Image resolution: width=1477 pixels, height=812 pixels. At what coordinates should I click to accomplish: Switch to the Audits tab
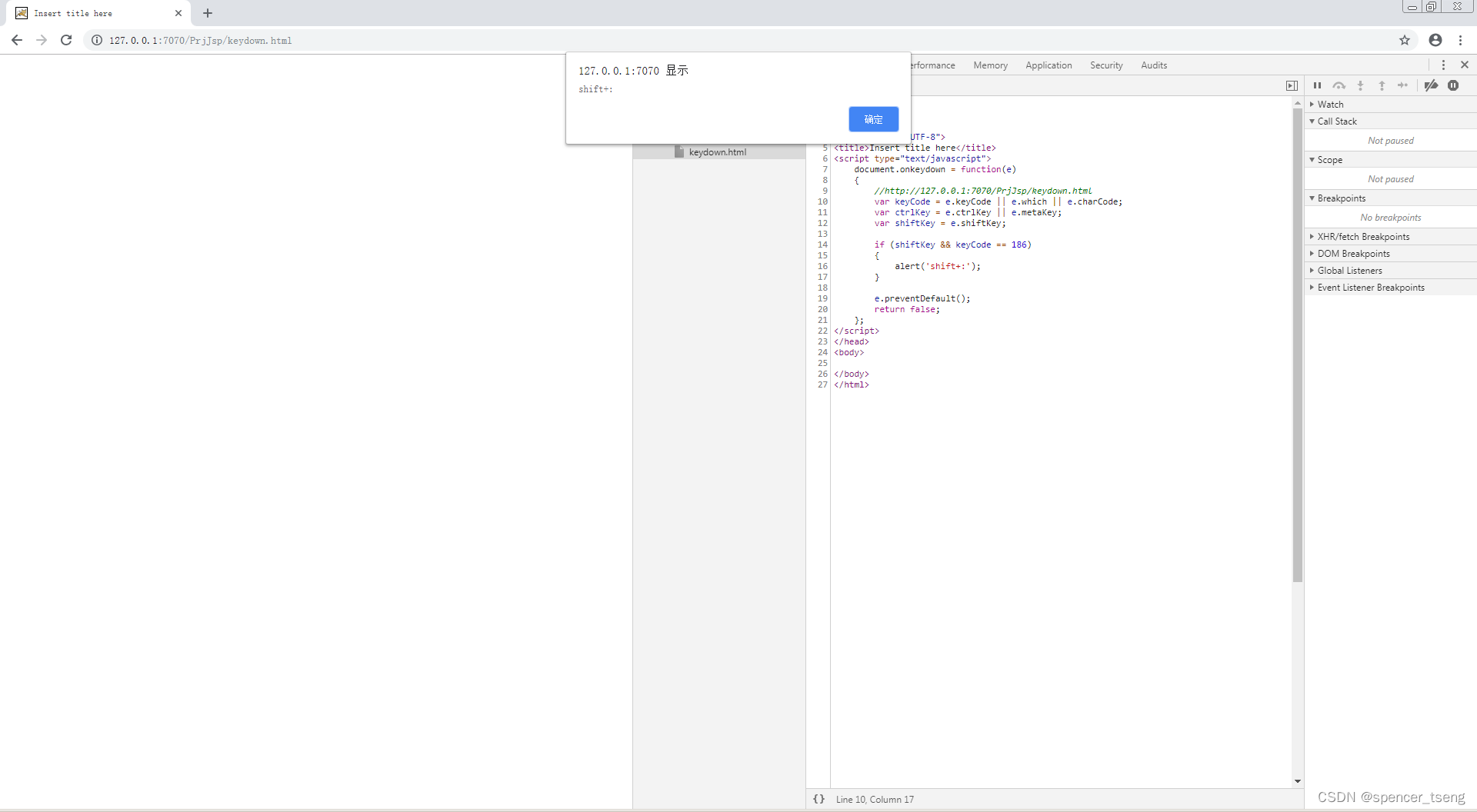(x=1154, y=65)
